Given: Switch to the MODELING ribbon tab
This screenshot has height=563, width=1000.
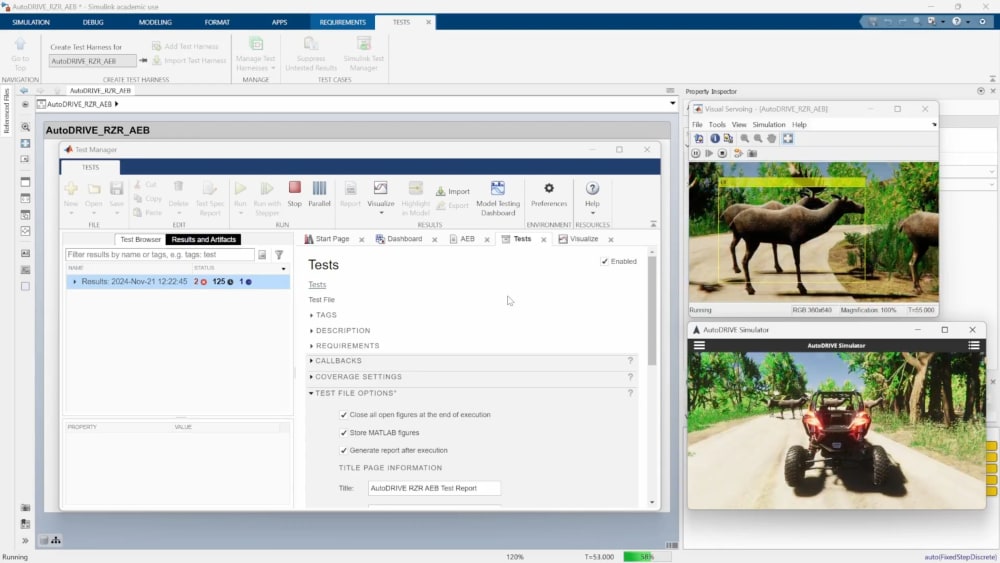Looking at the screenshot, I should point(155,22).
